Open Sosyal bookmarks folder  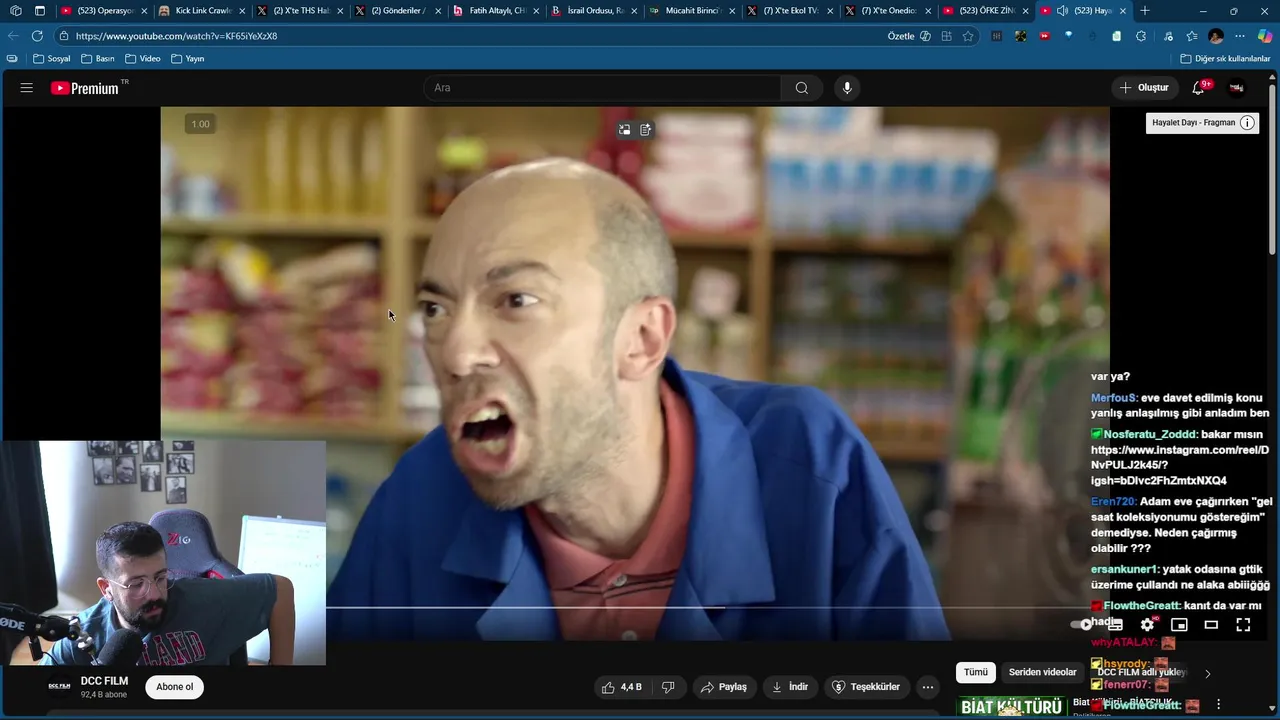point(52,59)
